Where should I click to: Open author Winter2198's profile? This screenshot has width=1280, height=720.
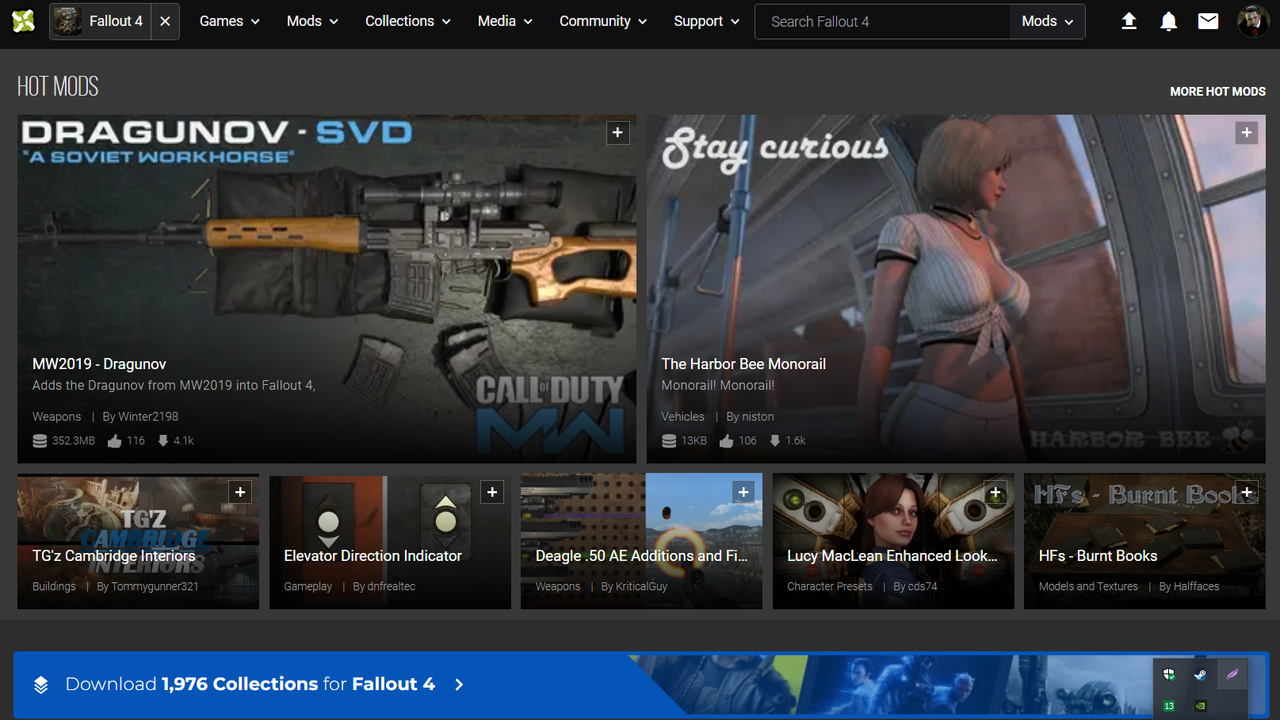[148, 416]
